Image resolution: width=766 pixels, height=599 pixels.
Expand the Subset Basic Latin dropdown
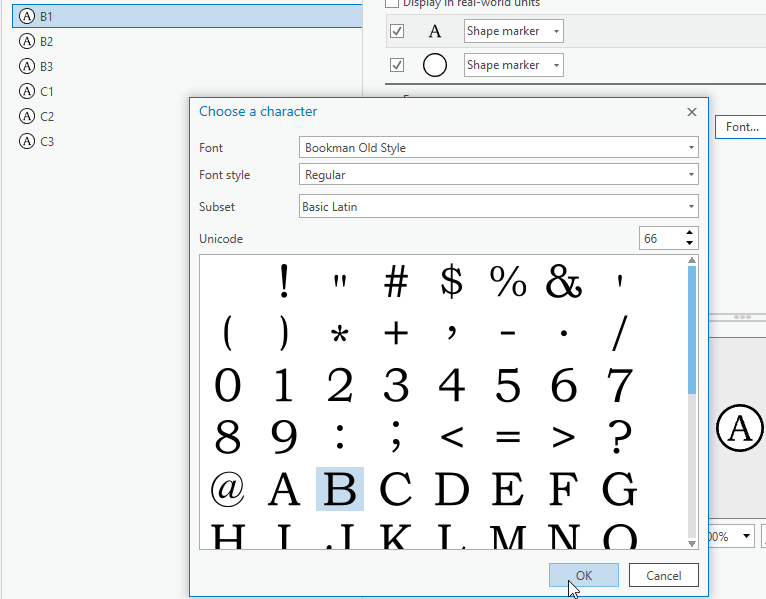(498, 207)
